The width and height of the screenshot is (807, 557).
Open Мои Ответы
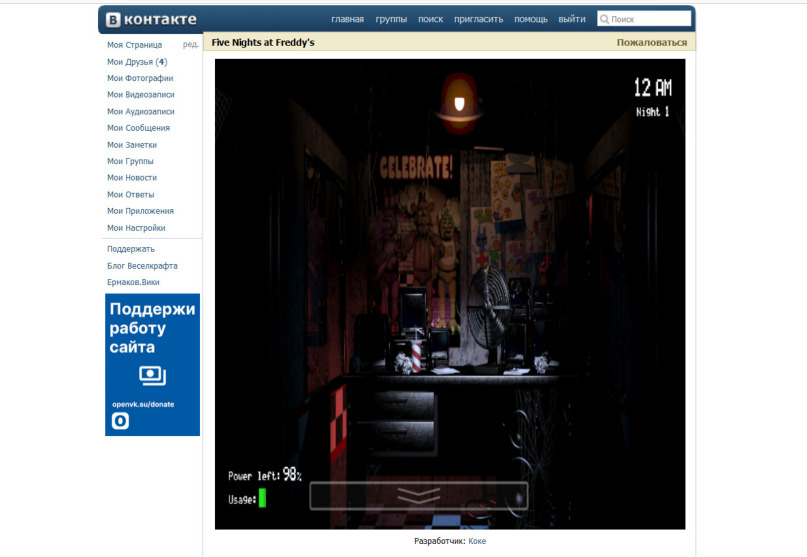131,195
